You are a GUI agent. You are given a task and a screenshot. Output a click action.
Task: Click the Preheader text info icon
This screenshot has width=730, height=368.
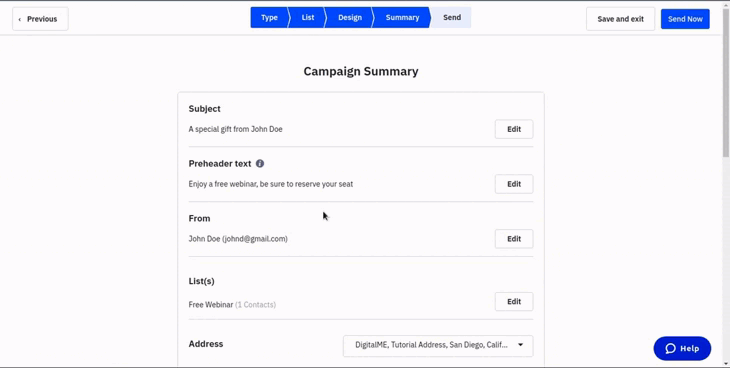coord(260,164)
